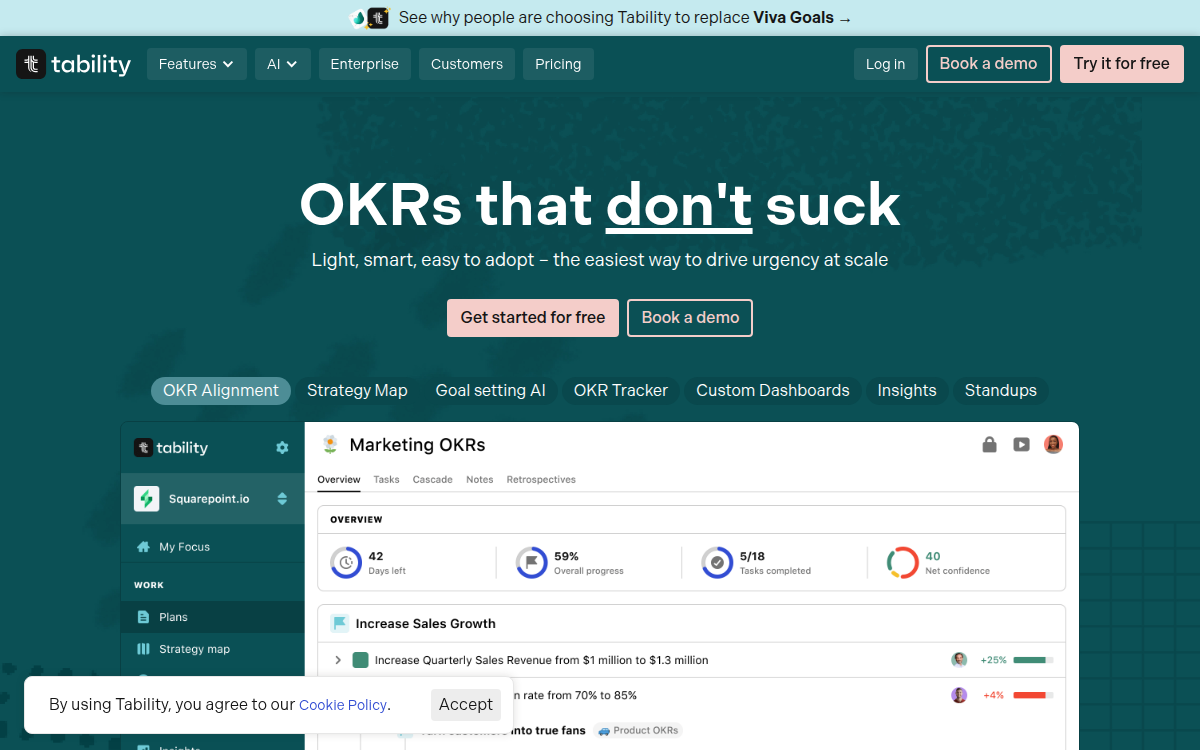Click the clock ring icon for Days left
The height and width of the screenshot is (750, 1200).
click(346, 562)
